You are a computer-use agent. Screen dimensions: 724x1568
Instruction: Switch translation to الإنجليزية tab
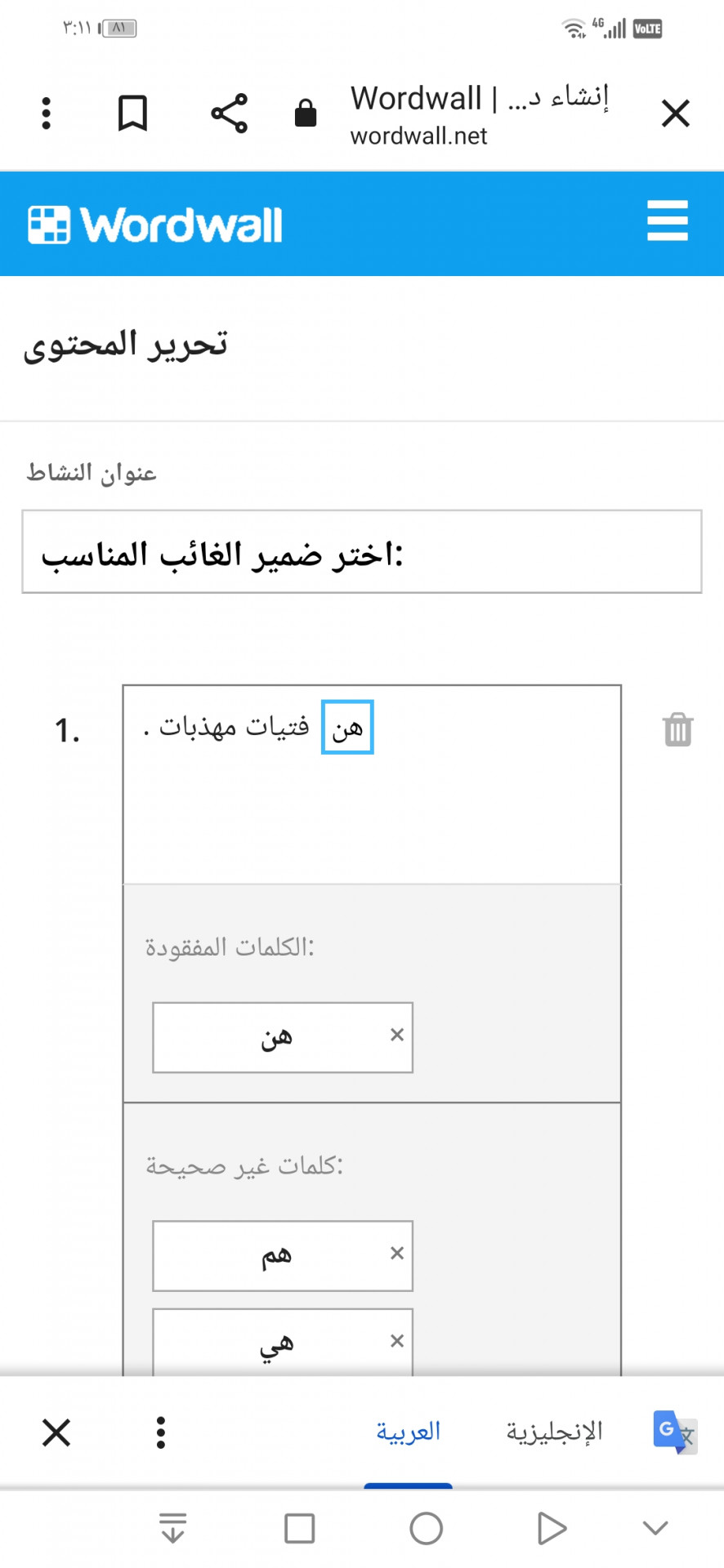pos(554,1432)
